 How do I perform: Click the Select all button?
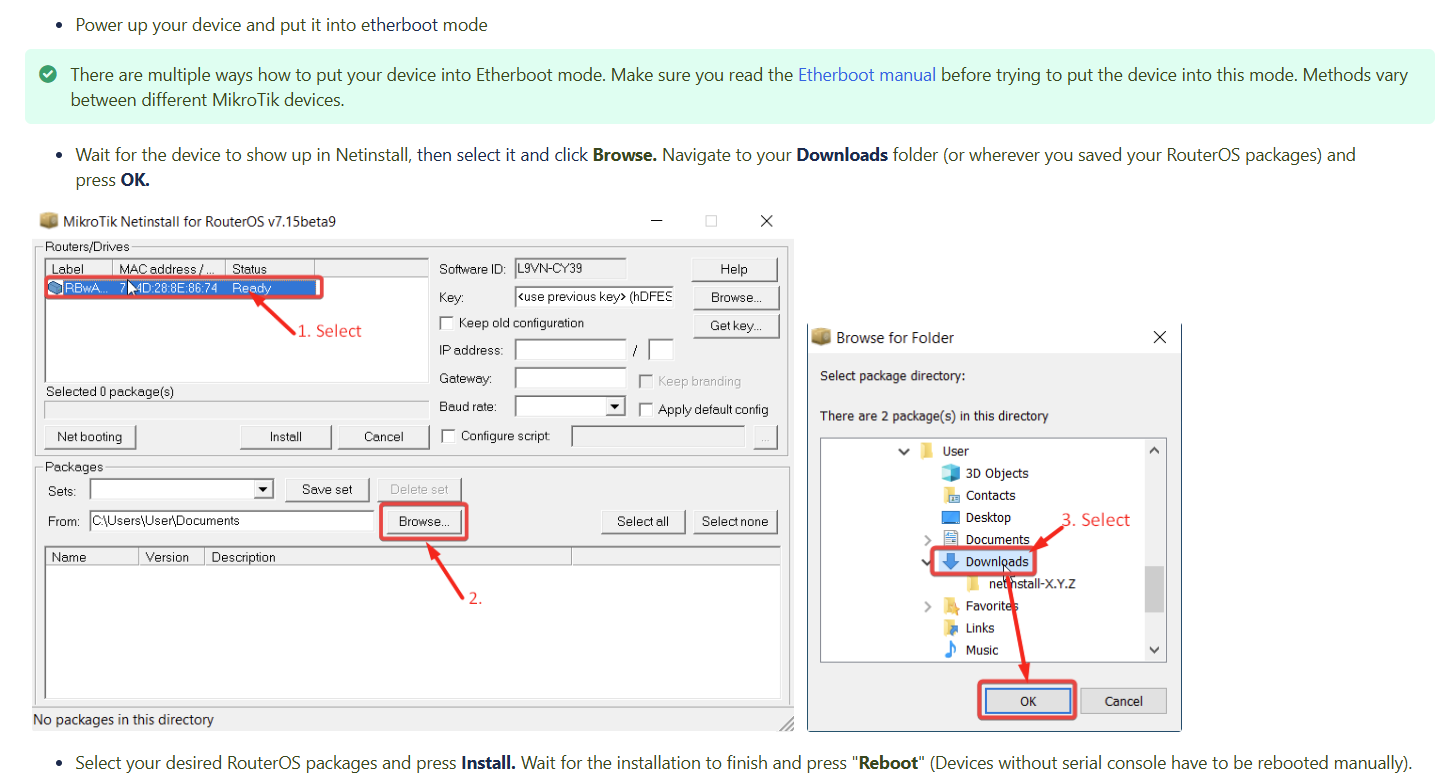643,521
